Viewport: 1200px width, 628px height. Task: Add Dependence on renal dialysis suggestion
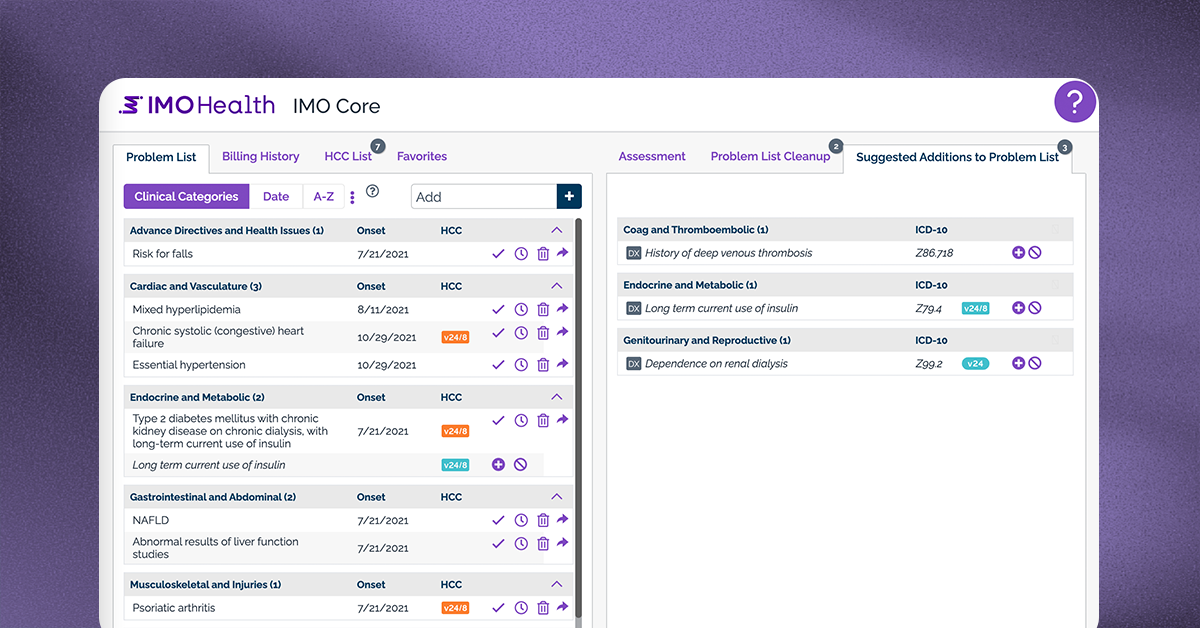[x=1018, y=363]
